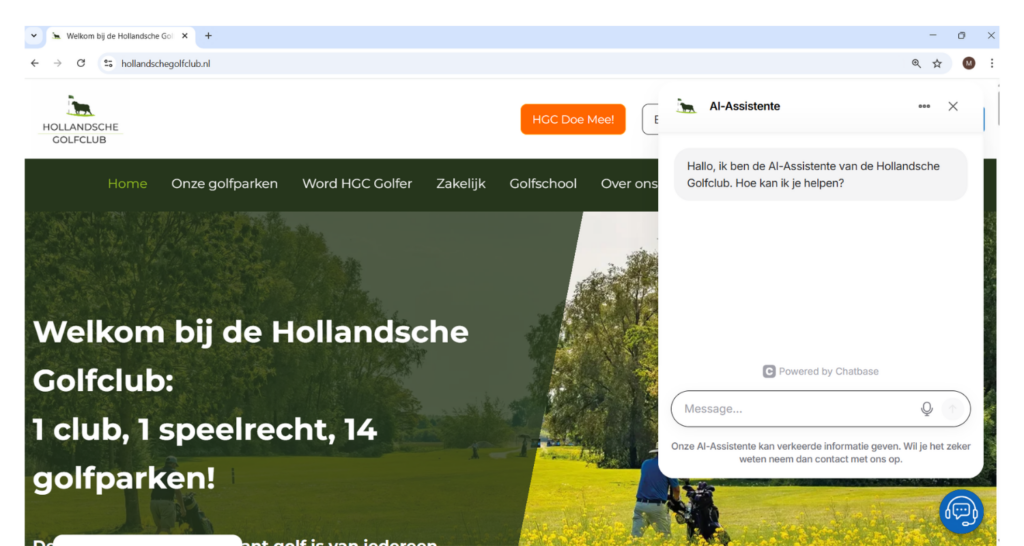Click the orange HGC Doe Mee! button
The height and width of the screenshot is (546, 1024).
pos(572,119)
